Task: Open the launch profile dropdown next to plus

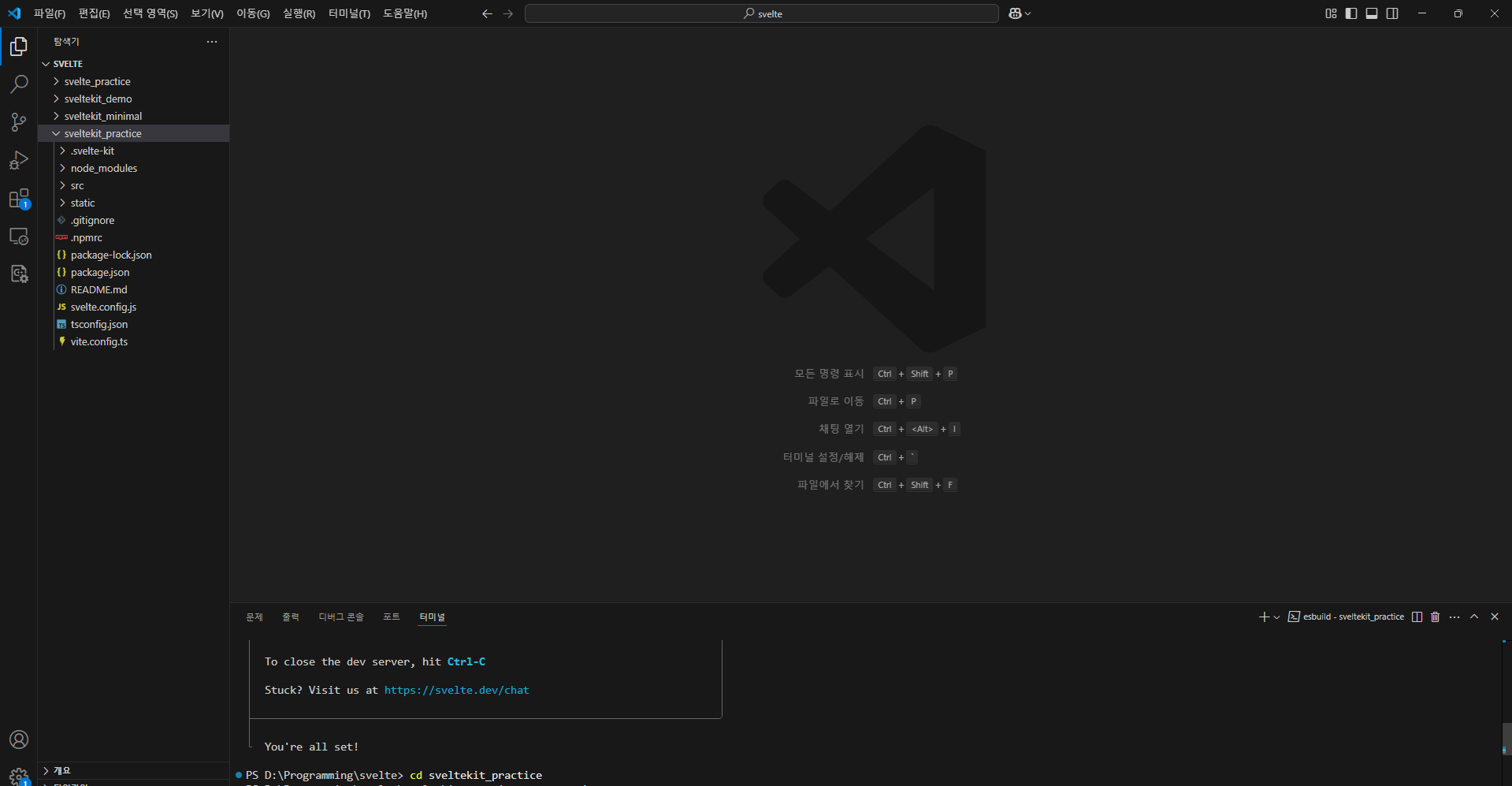Action: pyautogui.click(x=1276, y=617)
